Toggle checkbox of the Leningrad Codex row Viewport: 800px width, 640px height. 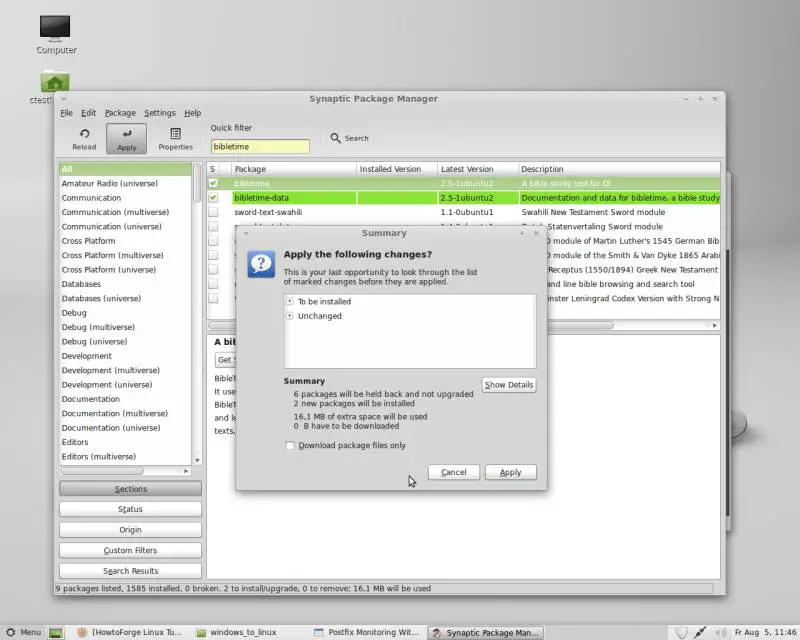[x=213, y=298]
